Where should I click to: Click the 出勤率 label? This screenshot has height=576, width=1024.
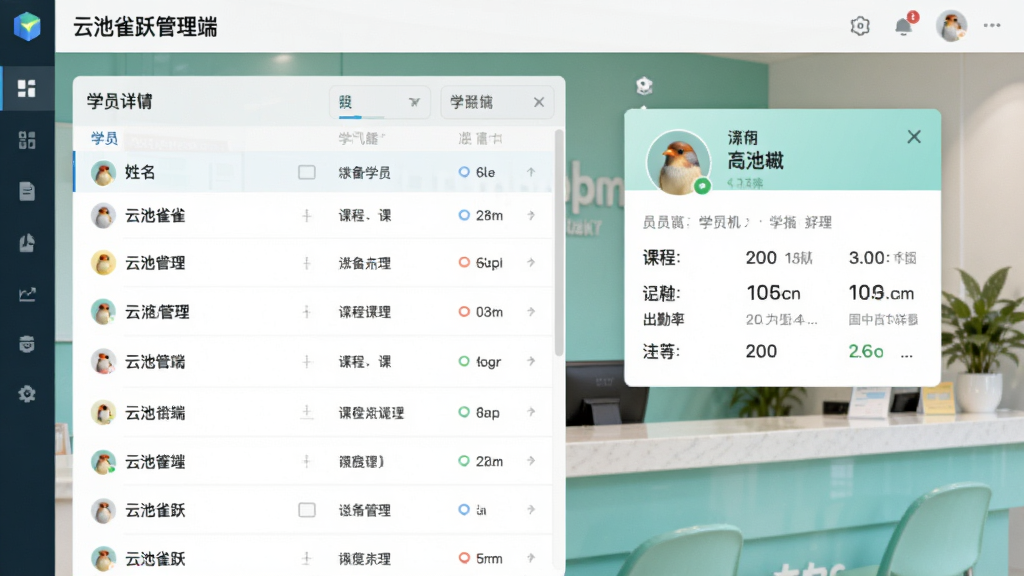pos(664,319)
